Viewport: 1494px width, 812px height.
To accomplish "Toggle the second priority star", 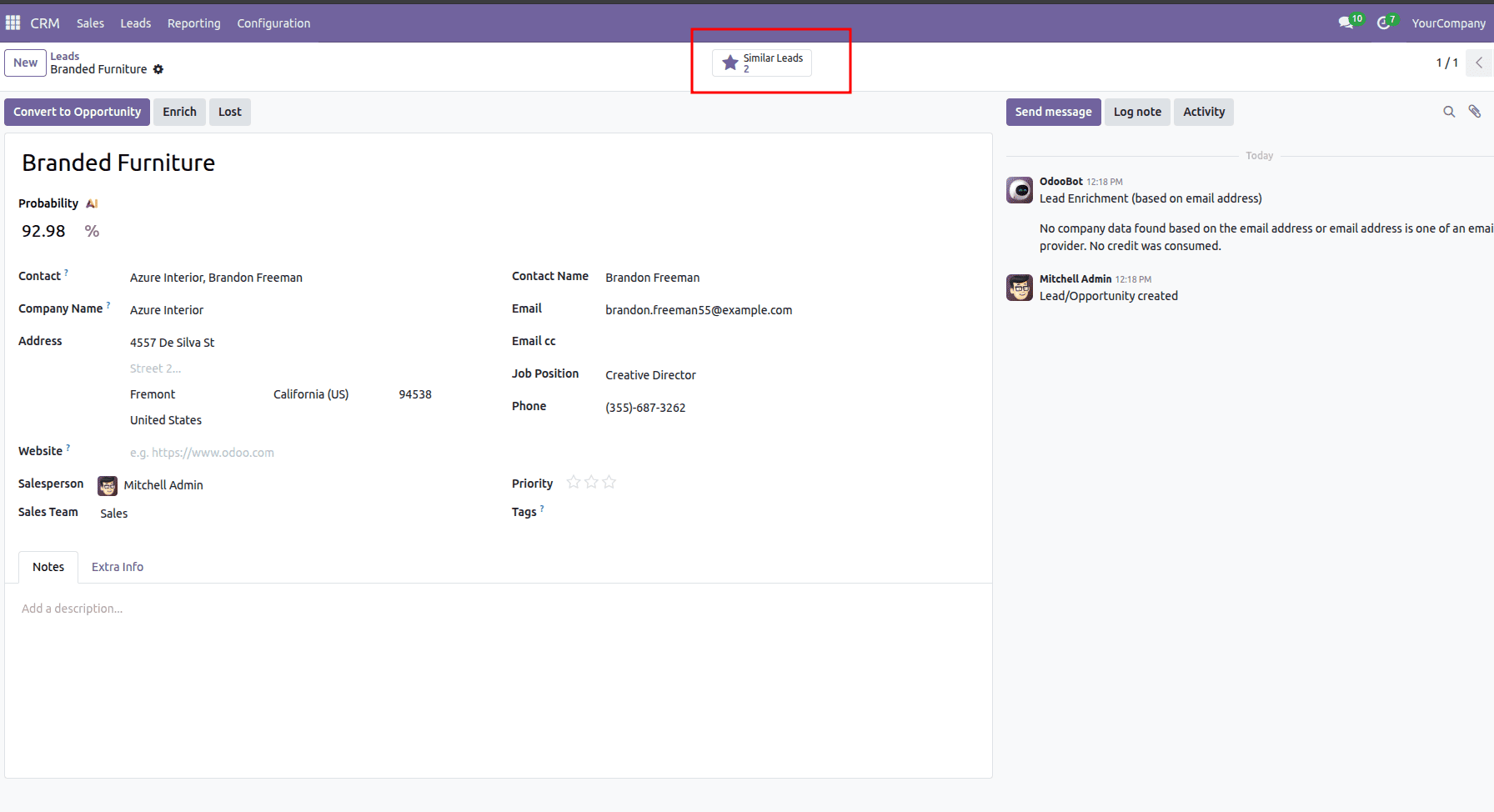I will pos(591,482).
